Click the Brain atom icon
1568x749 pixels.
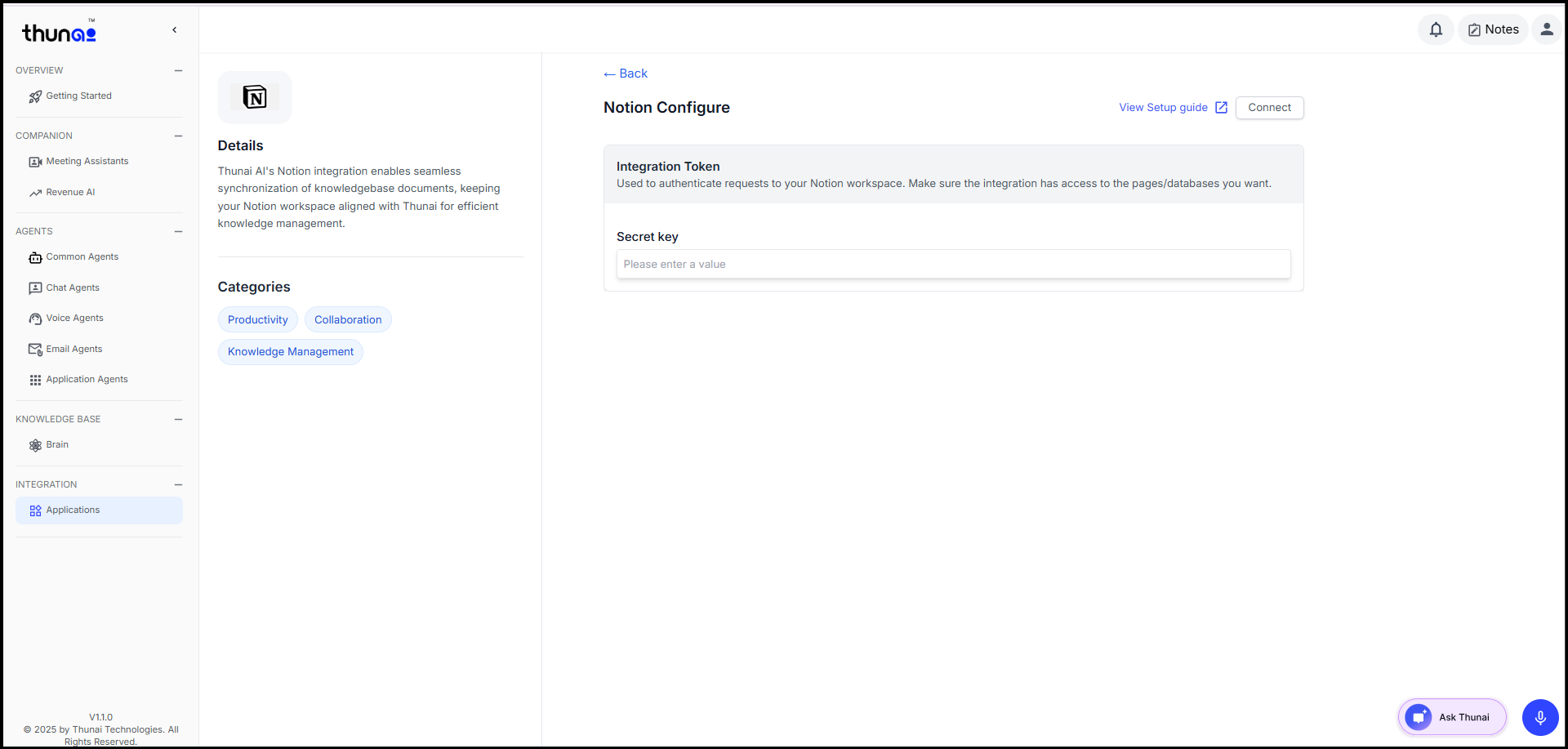click(35, 445)
